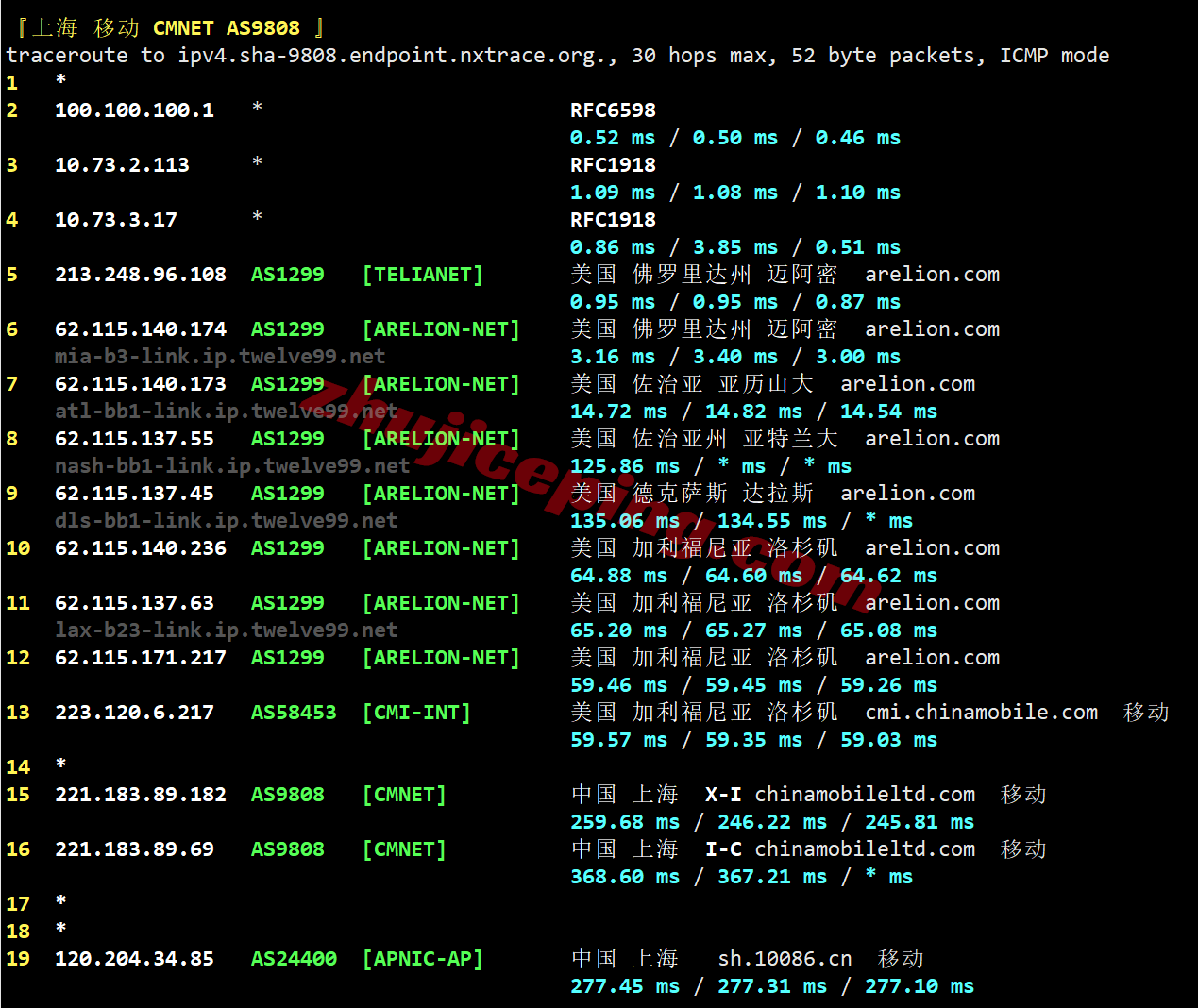Select IP 221.183.89.69

tap(134, 849)
